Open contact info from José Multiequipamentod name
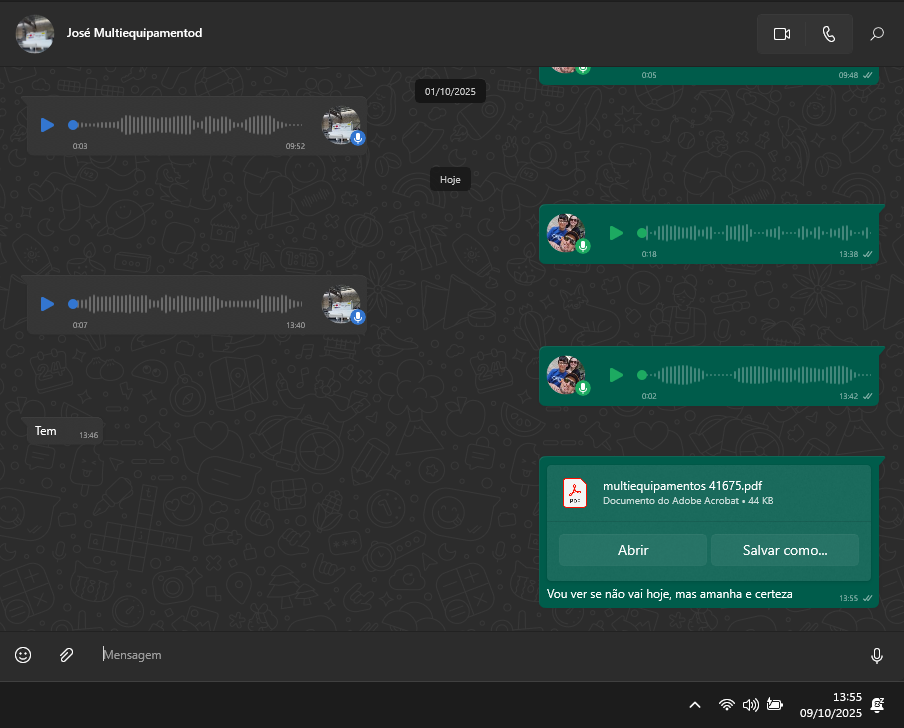Screen dimensions: 904x728 pyautogui.click(x=134, y=33)
